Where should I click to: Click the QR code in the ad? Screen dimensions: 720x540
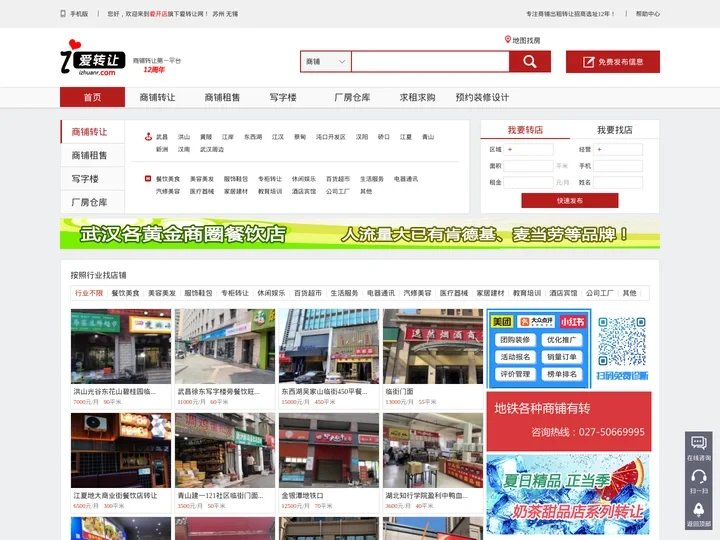click(x=622, y=341)
